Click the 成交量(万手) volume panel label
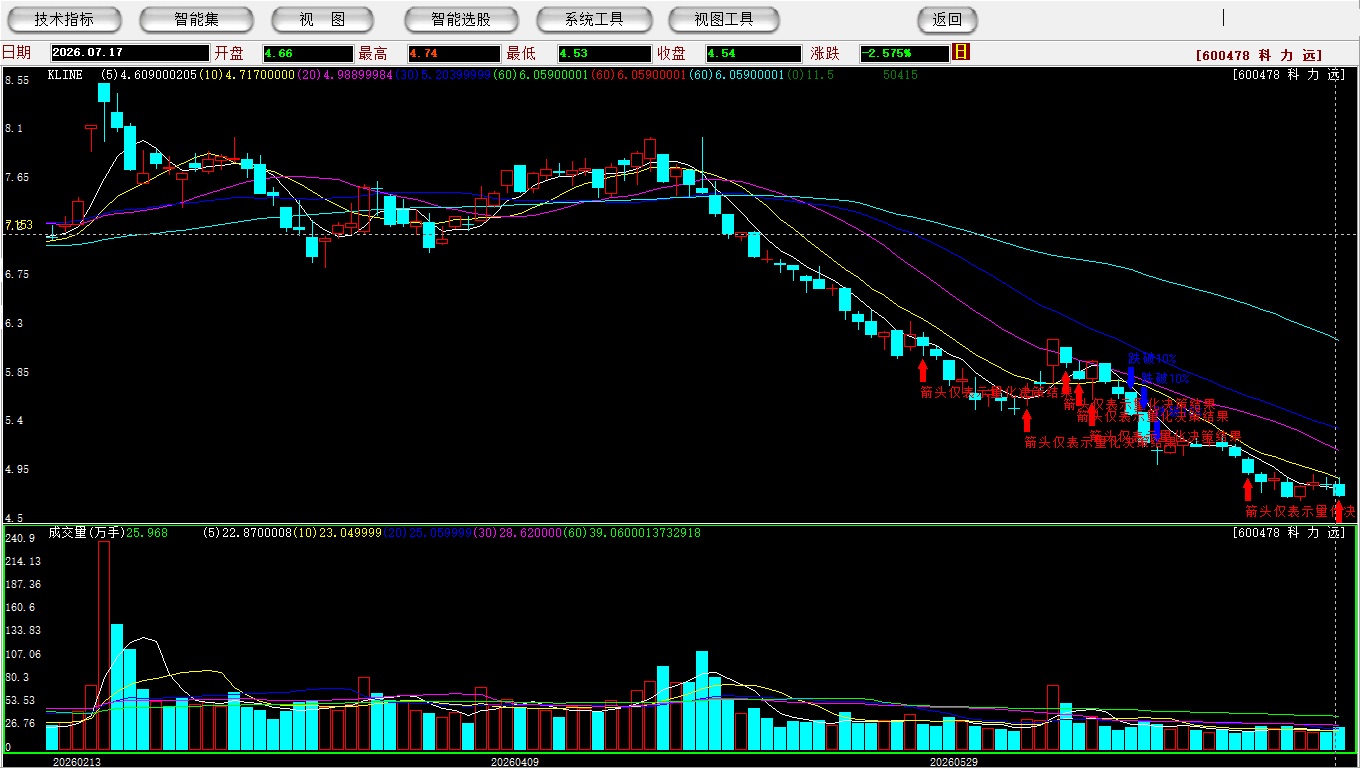 [x=85, y=533]
